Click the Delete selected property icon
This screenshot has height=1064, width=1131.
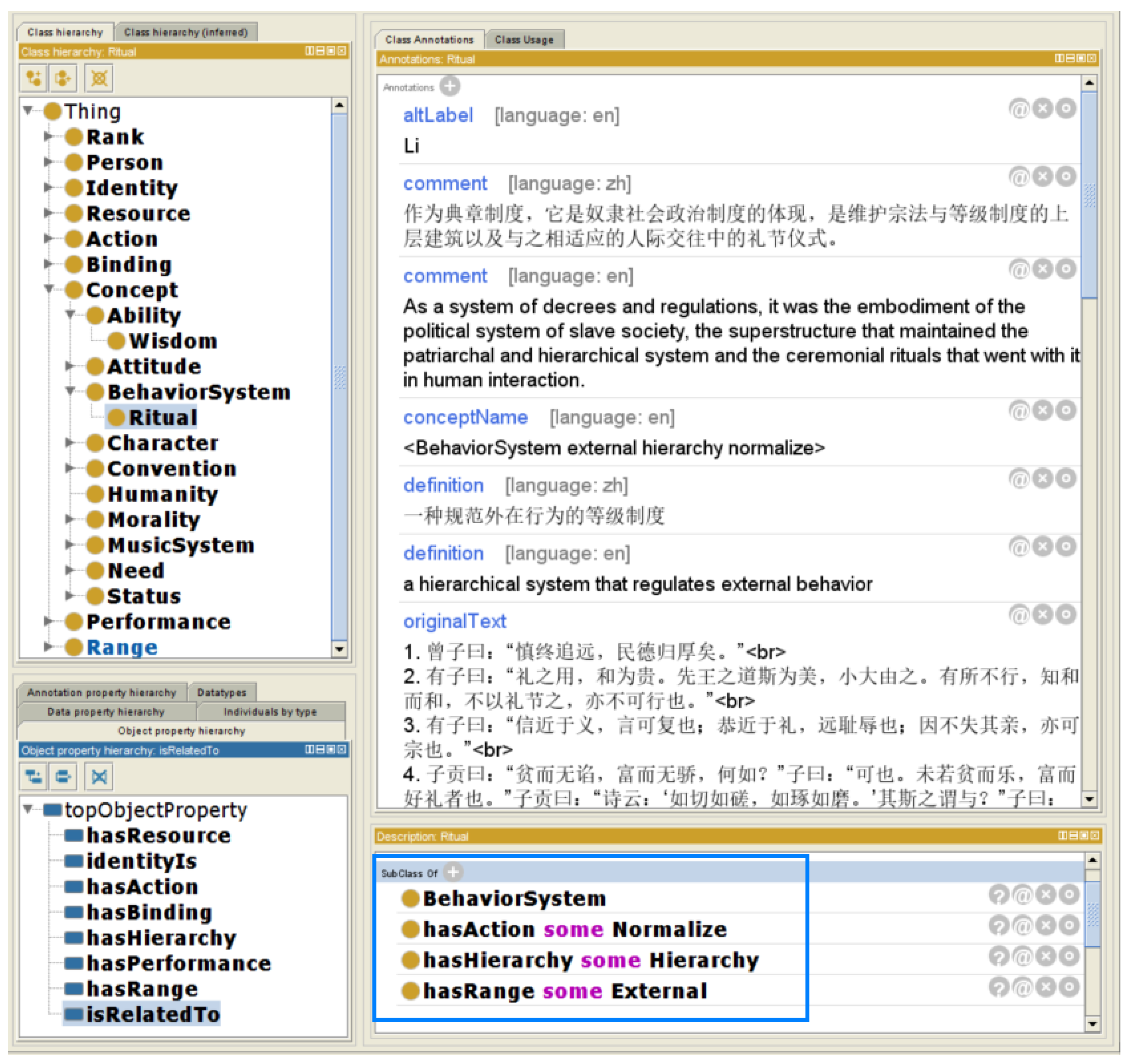click(99, 777)
